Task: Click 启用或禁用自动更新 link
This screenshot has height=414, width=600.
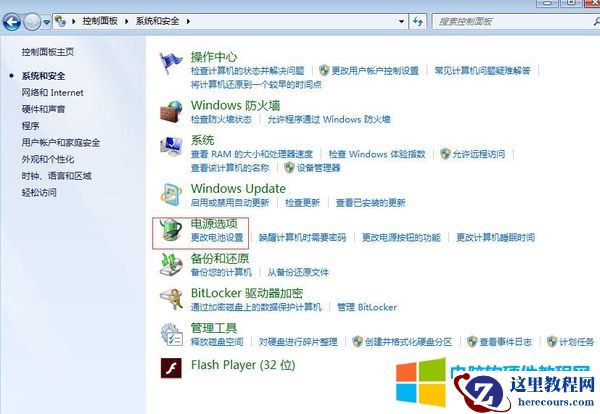Action: pyautogui.click(x=230, y=203)
